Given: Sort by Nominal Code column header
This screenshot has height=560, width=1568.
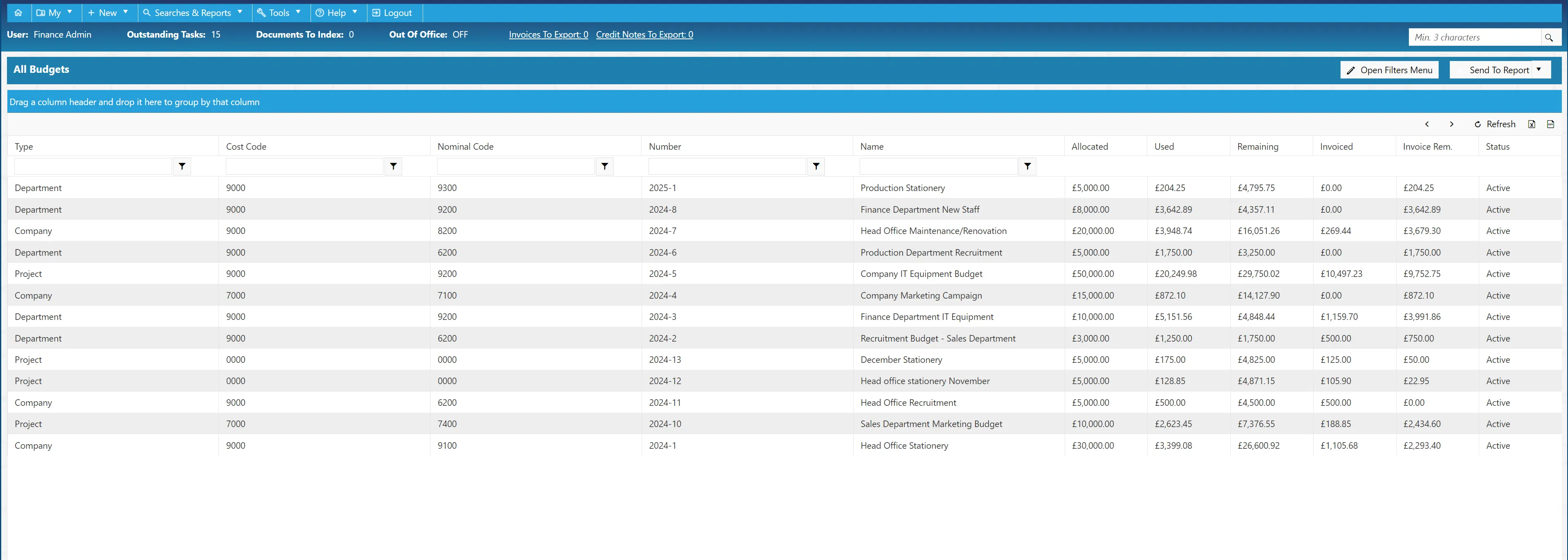Looking at the screenshot, I should point(465,147).
